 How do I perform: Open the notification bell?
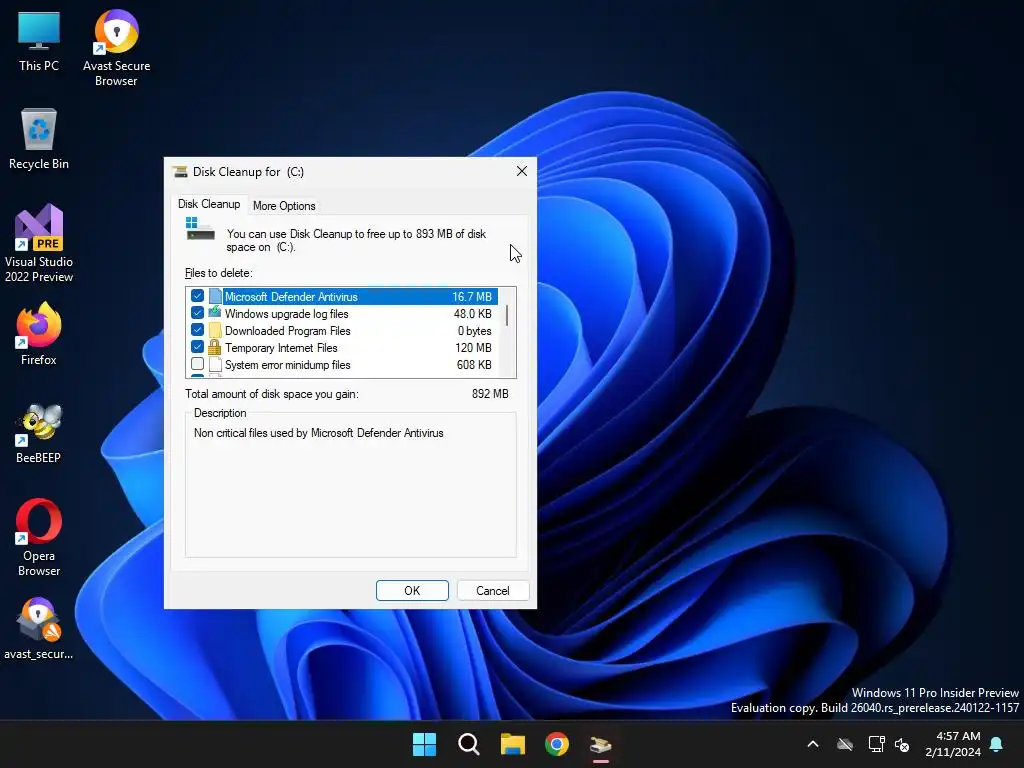(997, 744)
